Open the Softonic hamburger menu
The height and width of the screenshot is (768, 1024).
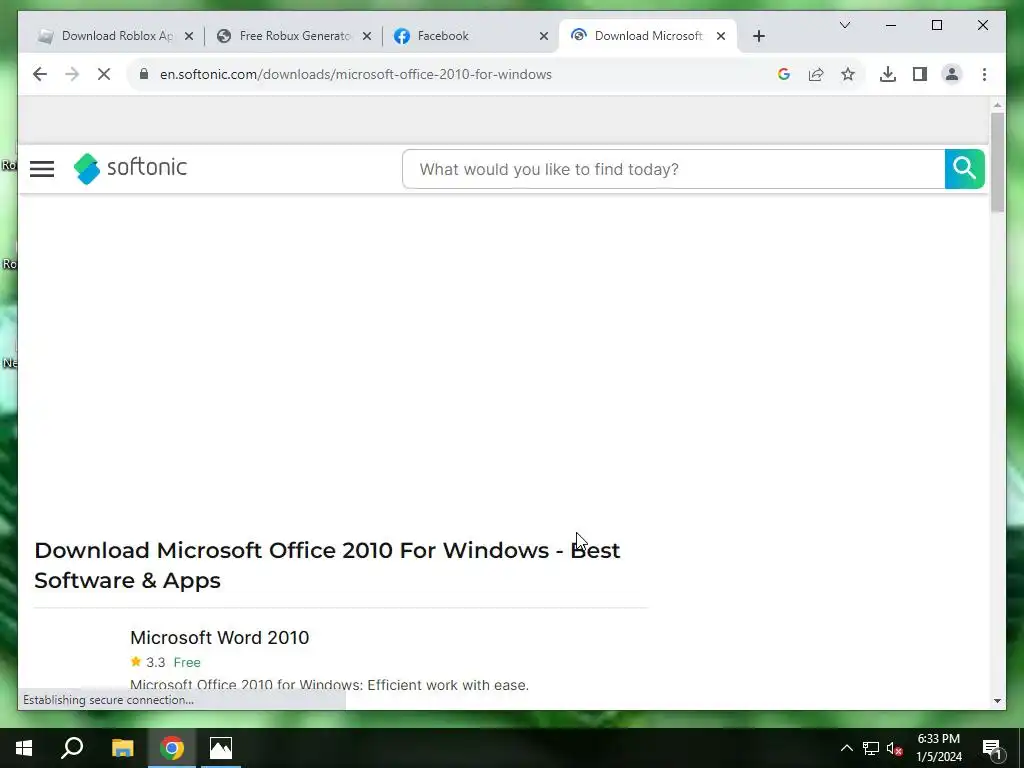pos(42,169)
